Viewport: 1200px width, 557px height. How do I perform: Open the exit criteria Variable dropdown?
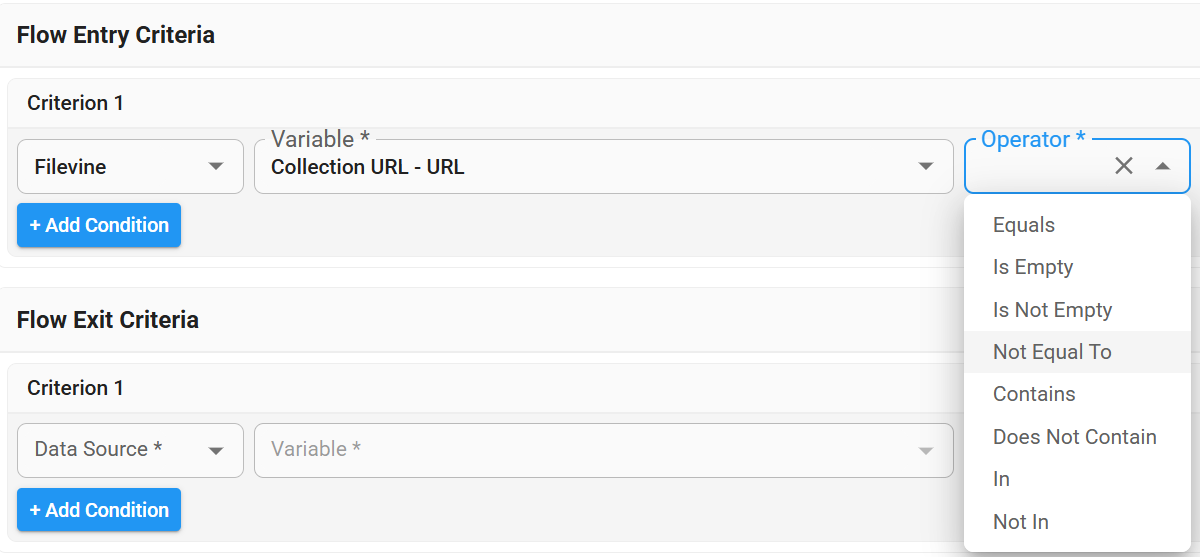[x=603, y=450]
